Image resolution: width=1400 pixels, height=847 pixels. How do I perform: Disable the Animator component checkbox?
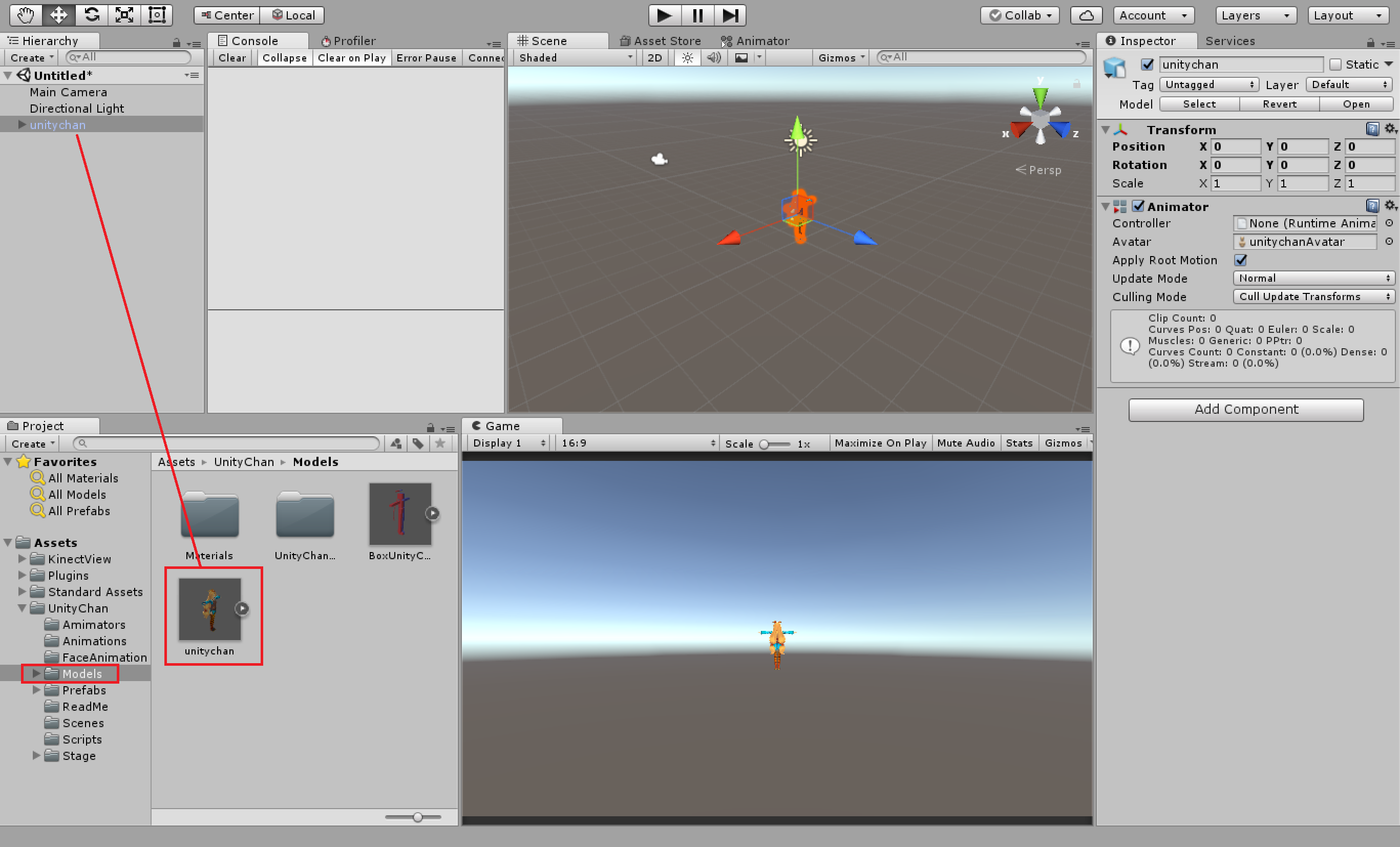point(1137,206)
